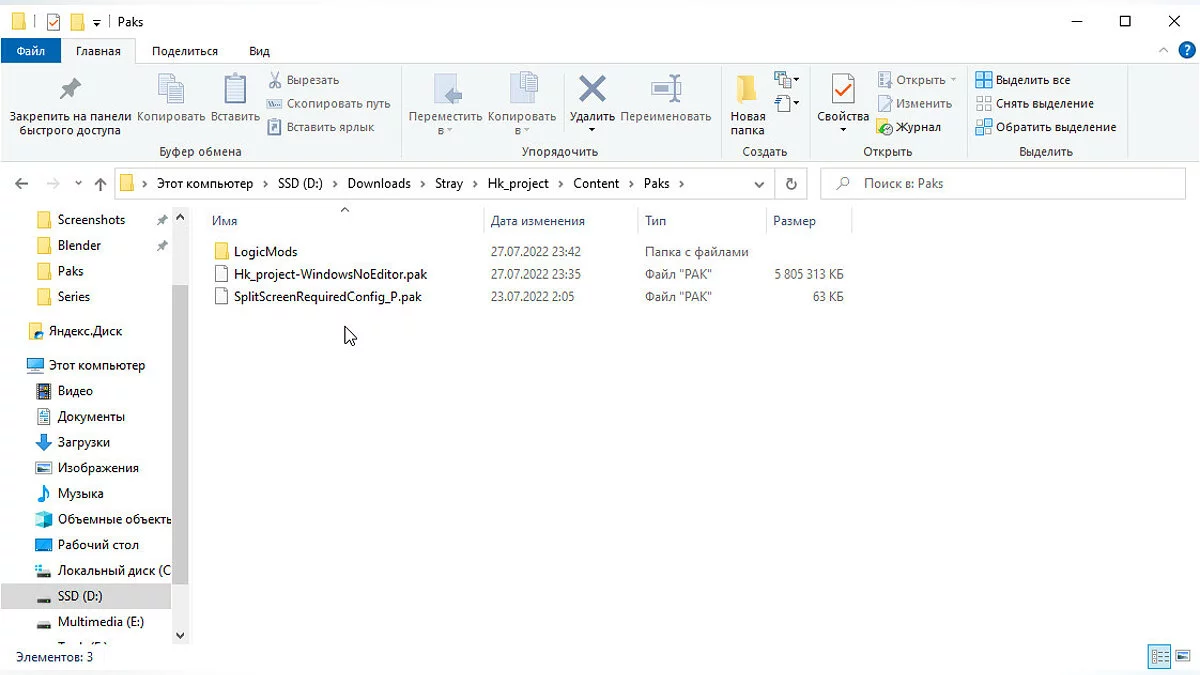Image resolution: width=1200 pixels, height=675 pixels.
Task: Click the Paste clipboard icon
Action: [x=235, y=89]
